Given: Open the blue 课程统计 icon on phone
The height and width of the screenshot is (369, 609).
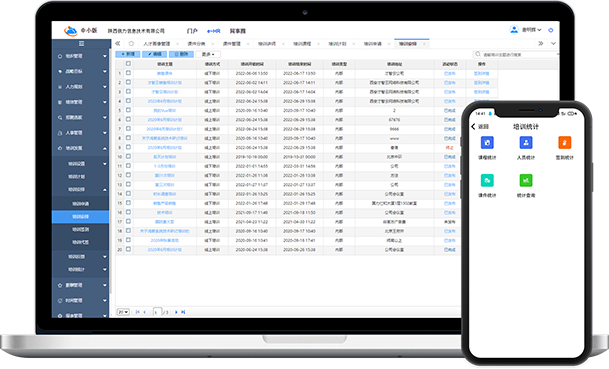Looking at the screenshot, I should 487,143.
